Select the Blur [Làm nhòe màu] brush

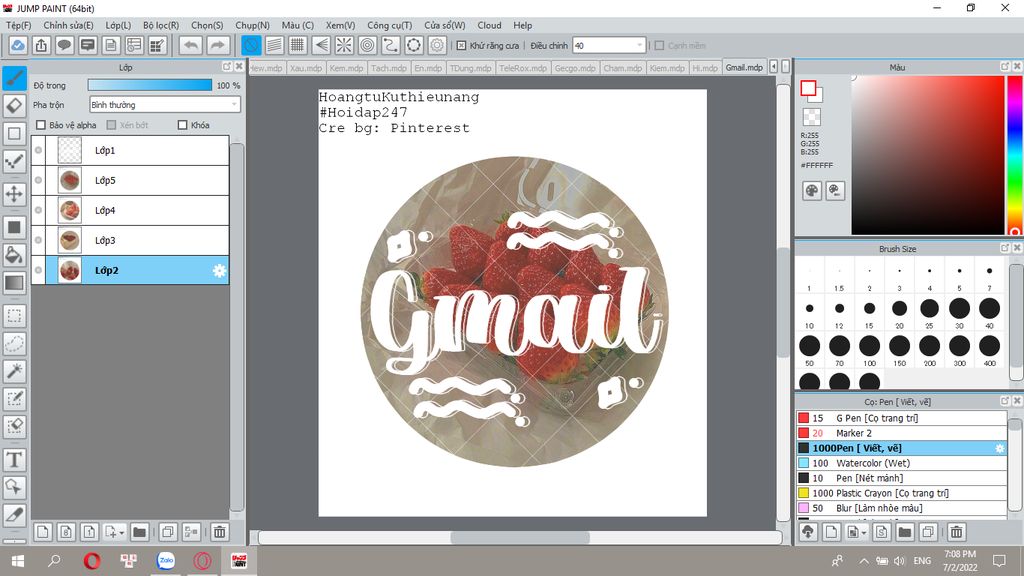pyautogui.click(x=901, y=508)
